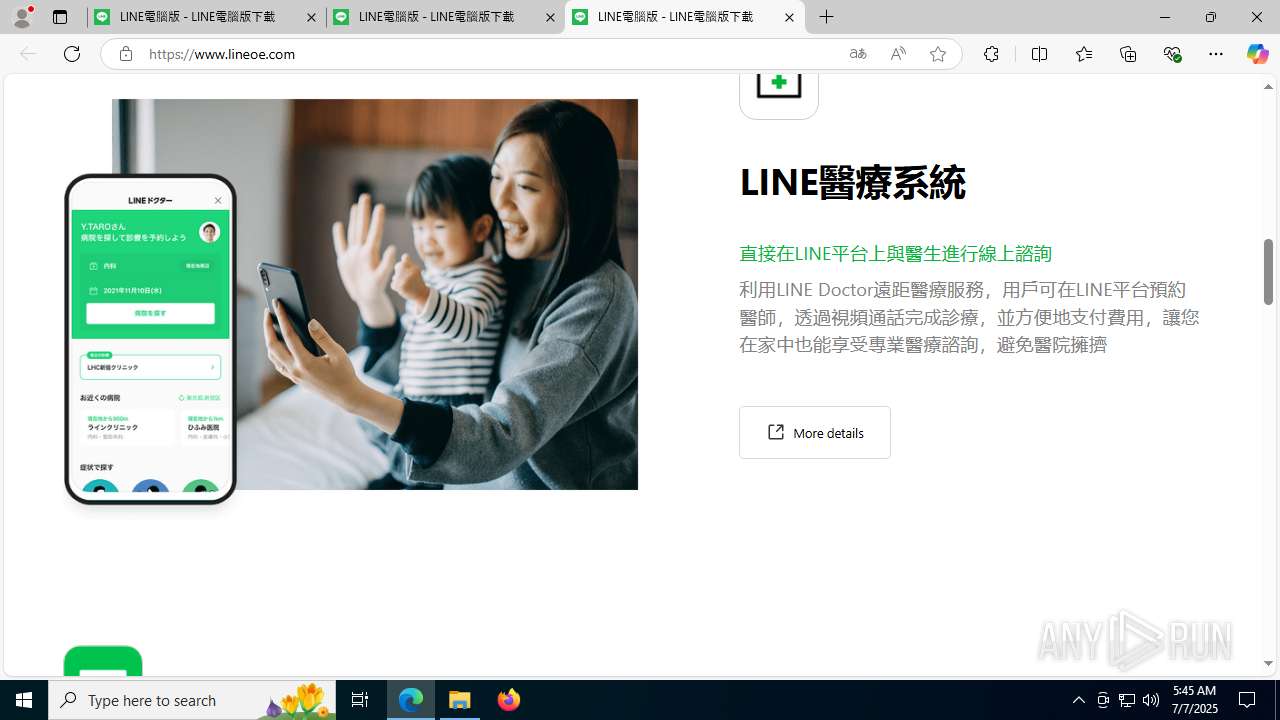This screenshot has width=1280, height=720.
Task: Open the tab actions menu icon
Action: point(60,17)
